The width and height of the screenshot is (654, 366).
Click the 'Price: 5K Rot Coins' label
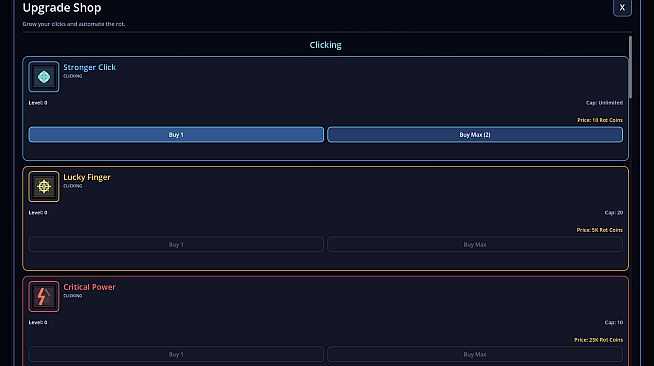(x=599, y=230)
